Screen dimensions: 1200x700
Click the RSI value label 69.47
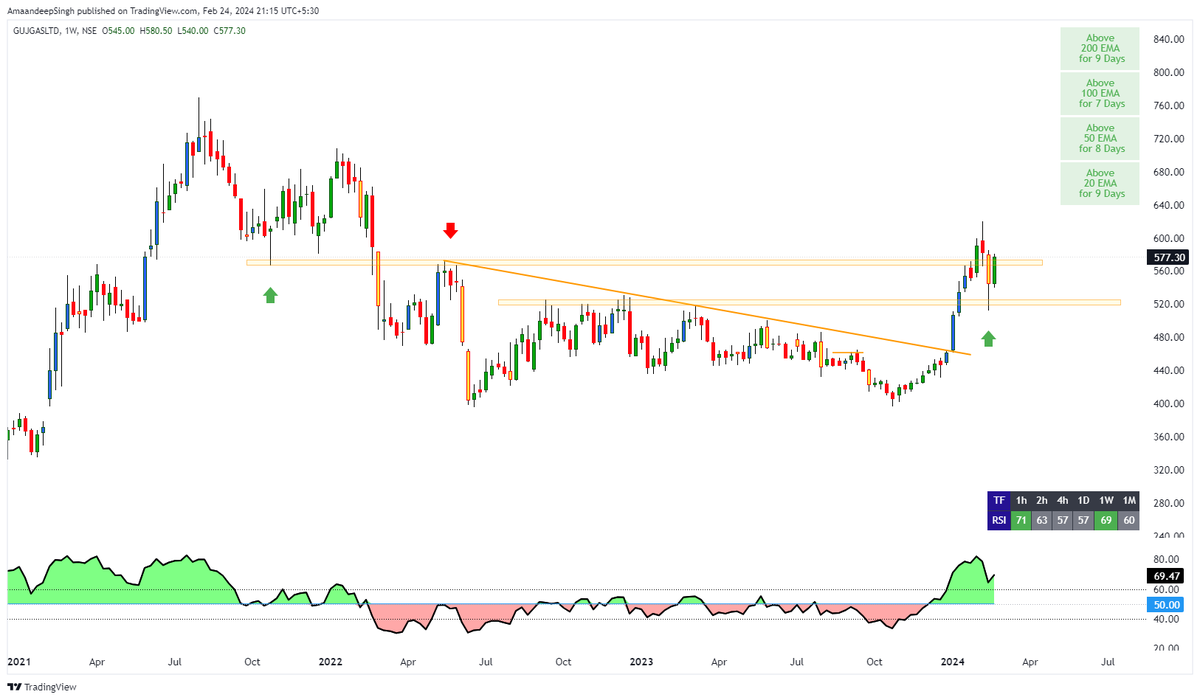click(1167, 576)
